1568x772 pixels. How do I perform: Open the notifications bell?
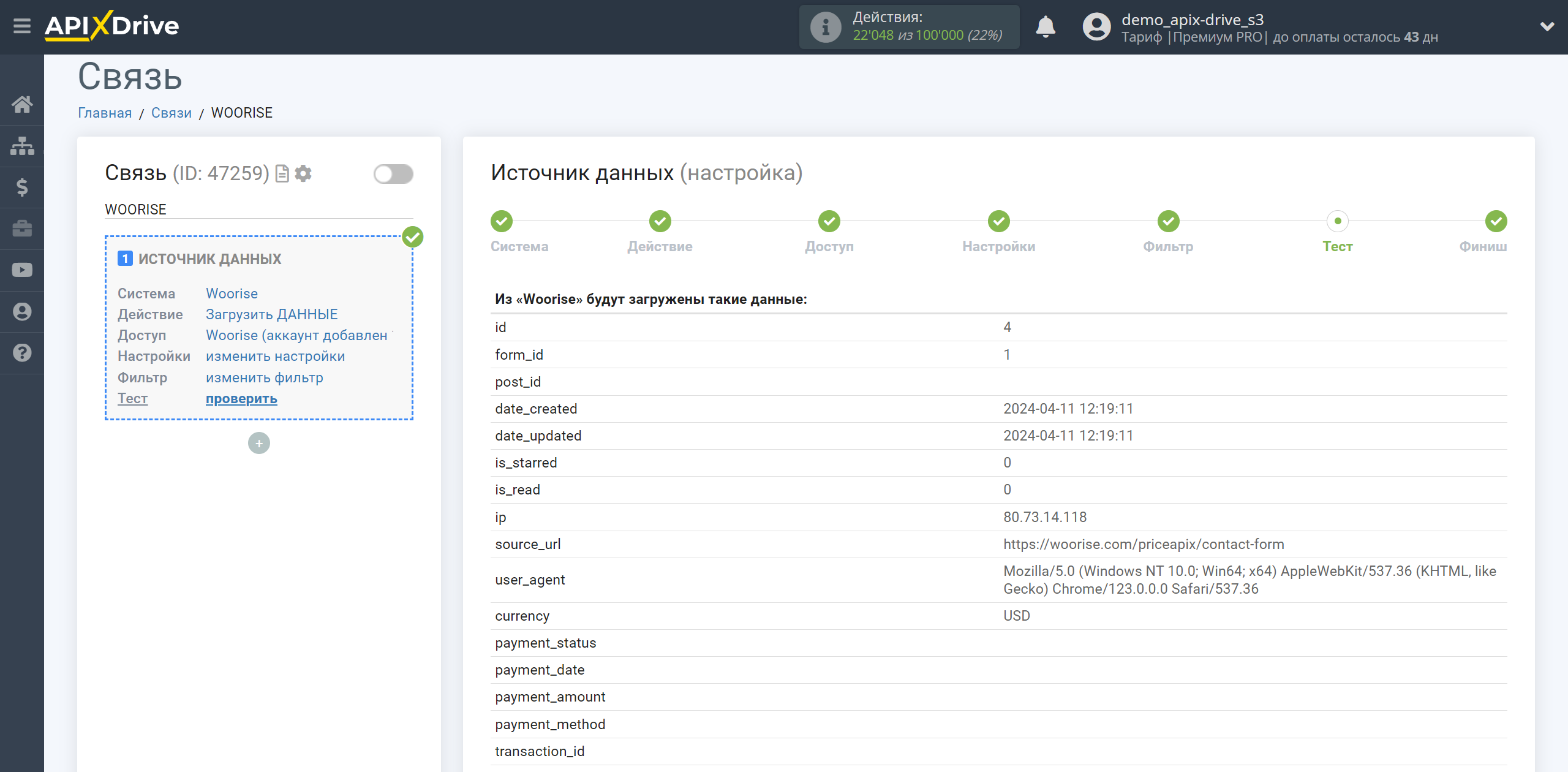coord(1046,27)
